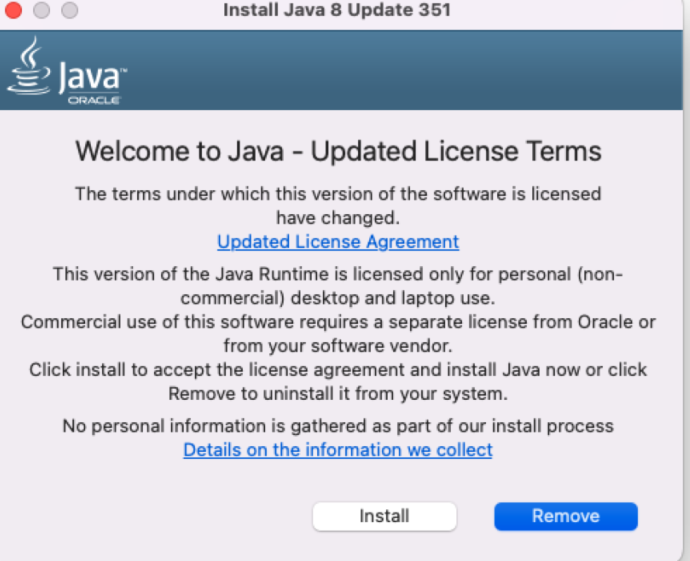Image resolution: width=690 pixels, height=561 pixels.
Task: Click the "Remove to uninstall it" text line
Action: [x=338, y=392]
